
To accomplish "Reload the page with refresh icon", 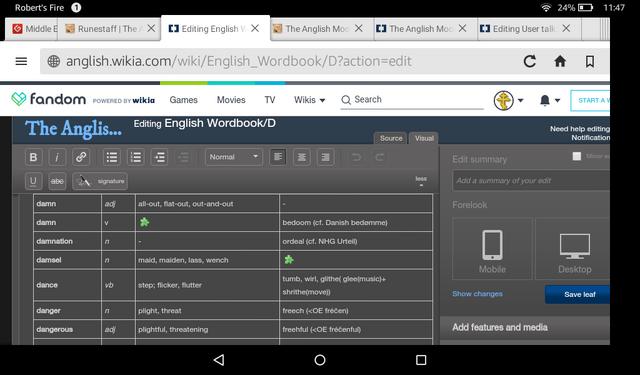I will (x=530, y=61).
